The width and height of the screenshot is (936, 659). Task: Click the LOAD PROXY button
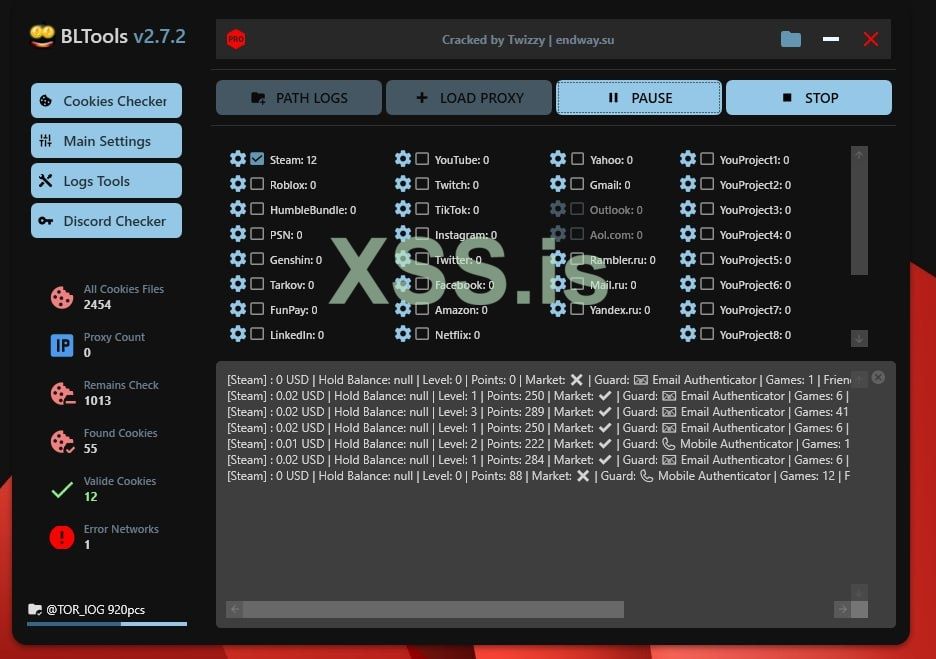[469, 97]
